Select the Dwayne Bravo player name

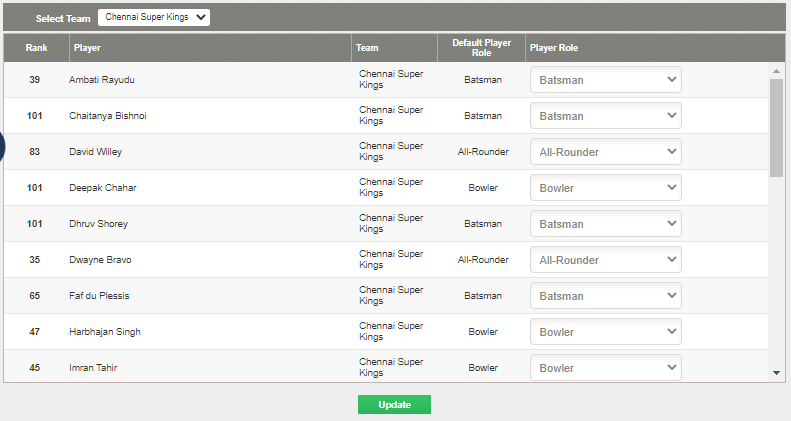100,260
